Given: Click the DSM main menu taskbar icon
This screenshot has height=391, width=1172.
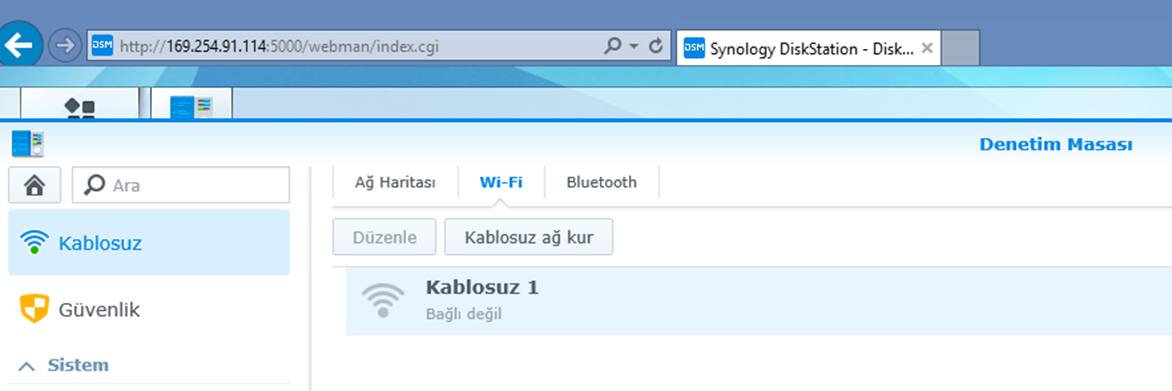Looking at the screenshot, I should coord(80,105).
